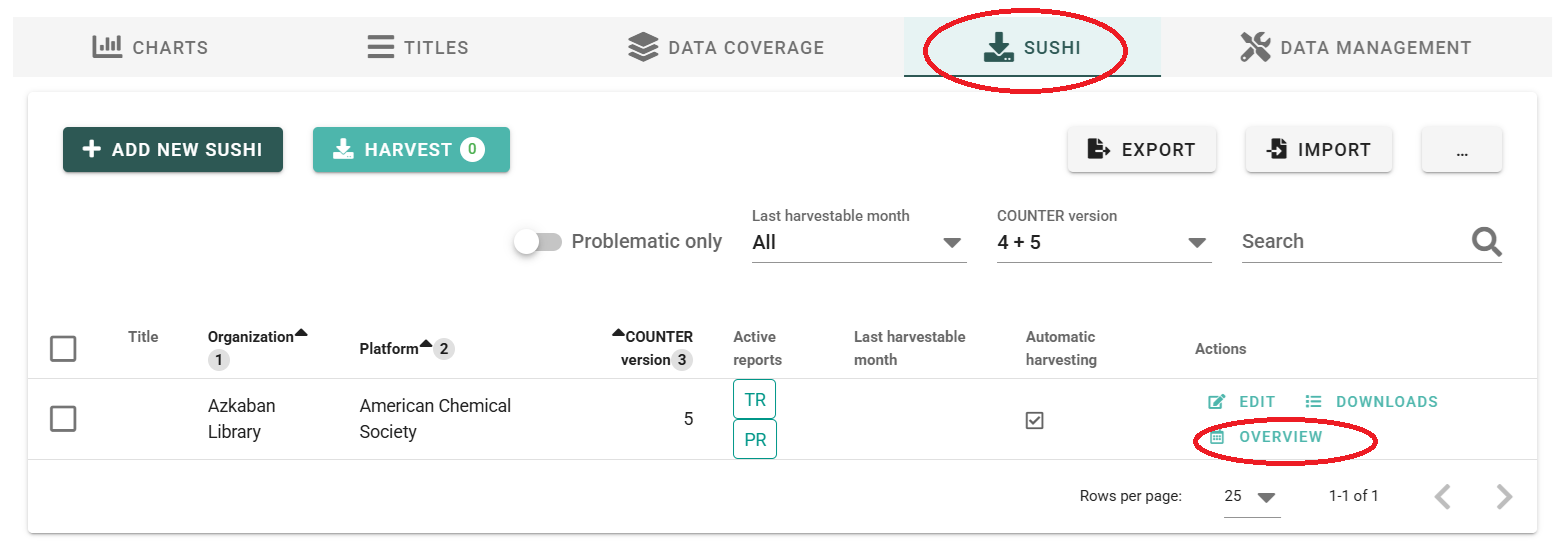Open Last harvestable month dropdown
This screenshot has height=543, width=1561.
pos(859,242)
